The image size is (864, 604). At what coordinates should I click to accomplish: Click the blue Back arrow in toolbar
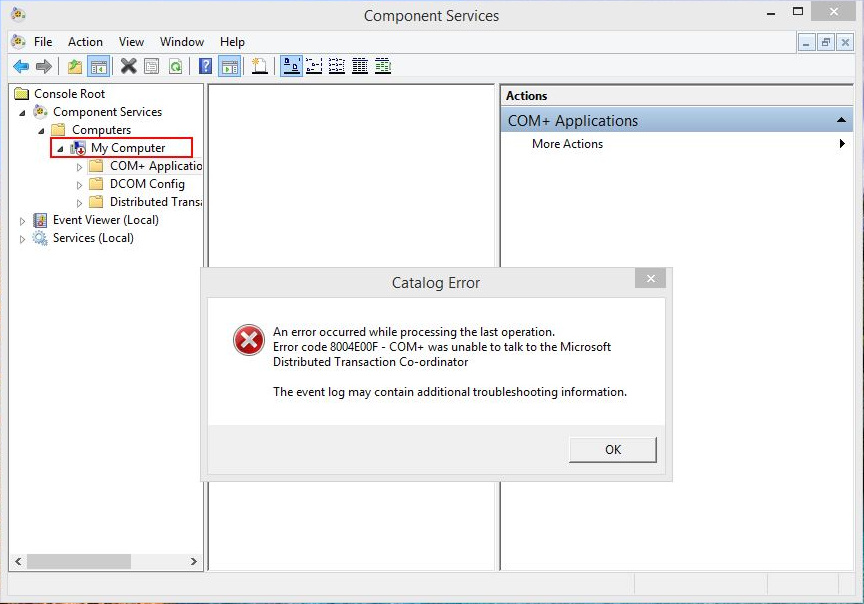click(x=21, y=67)
